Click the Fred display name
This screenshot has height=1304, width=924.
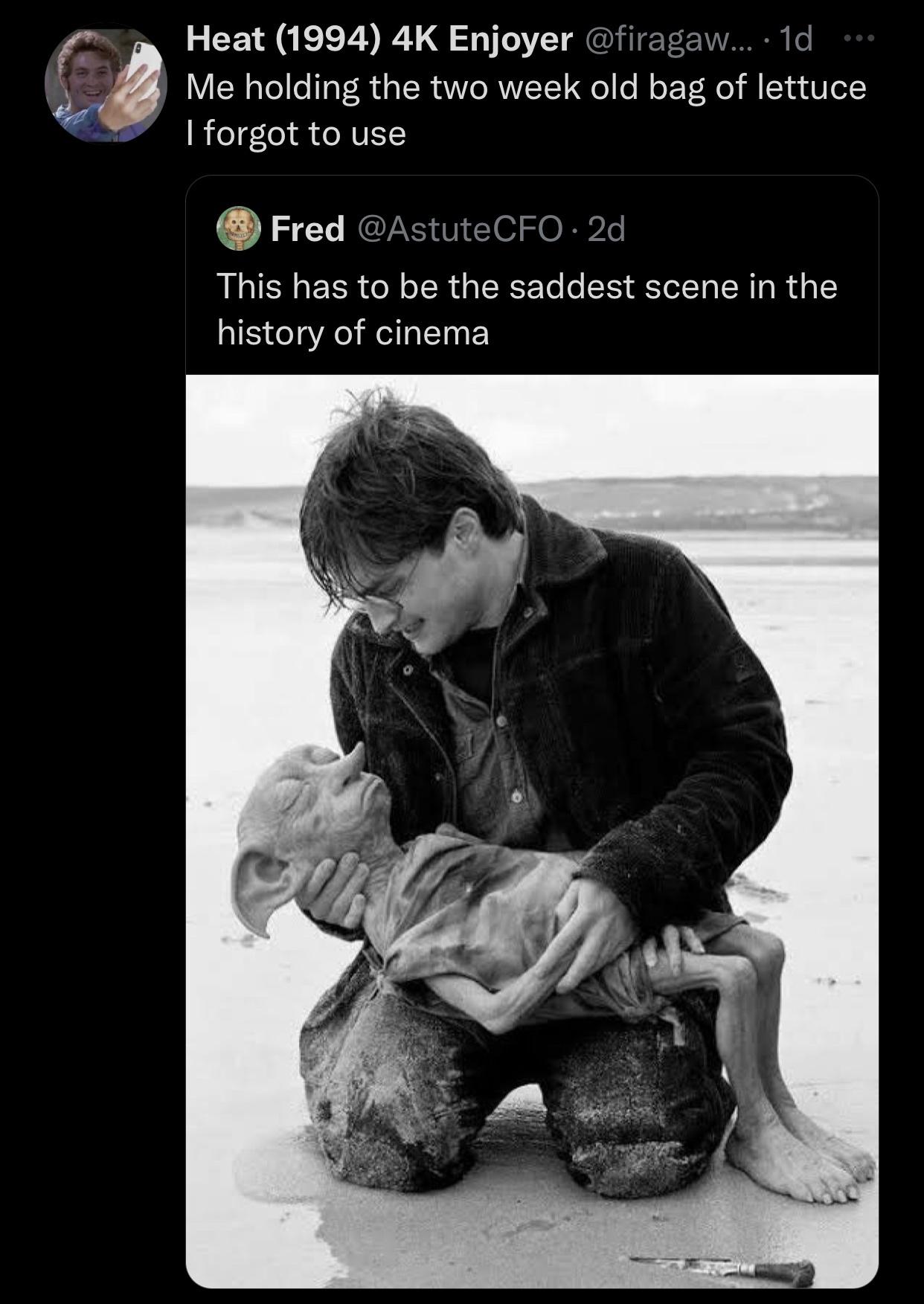(x=307, y=229)
